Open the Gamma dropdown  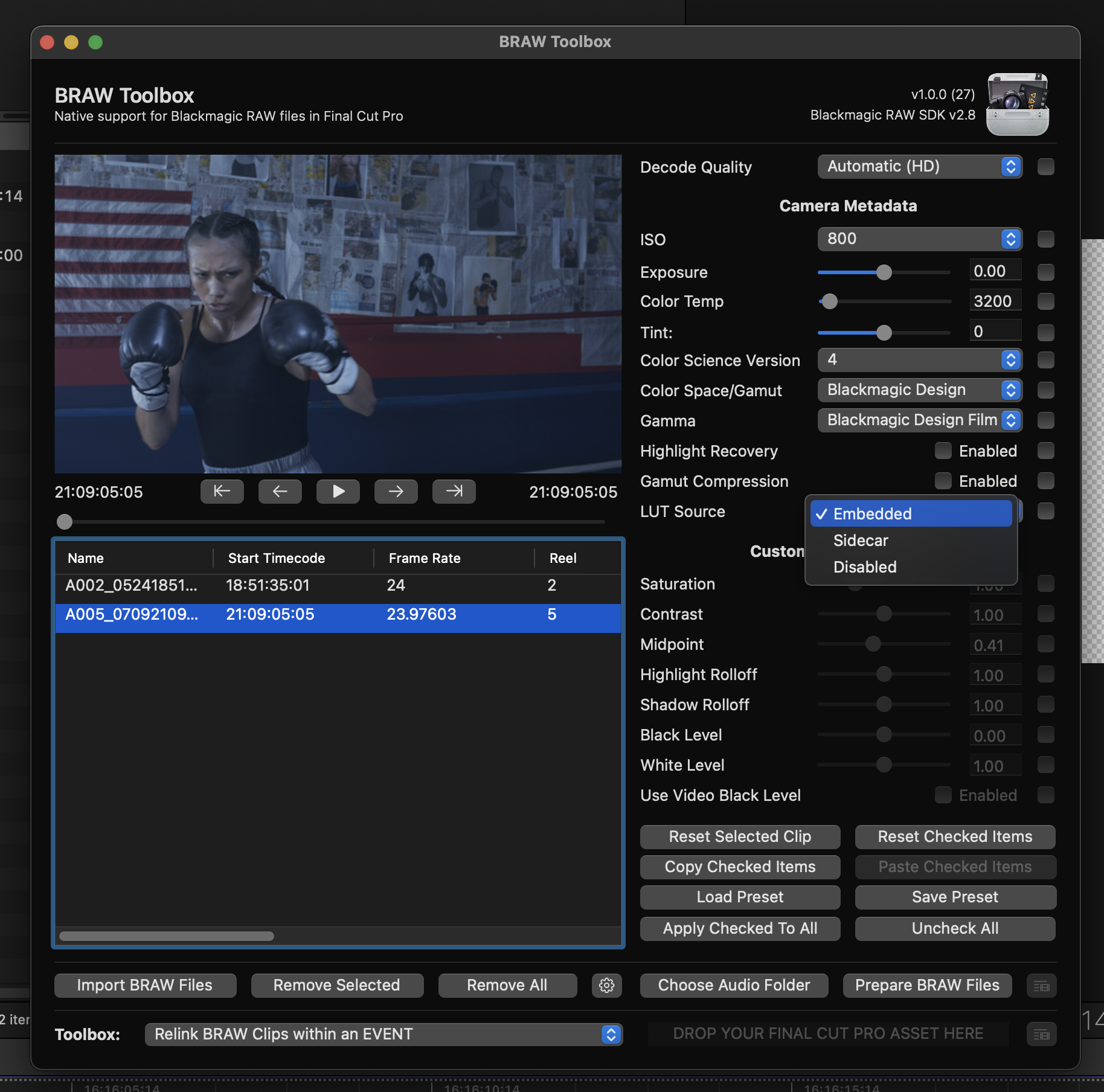pos(919,420)
